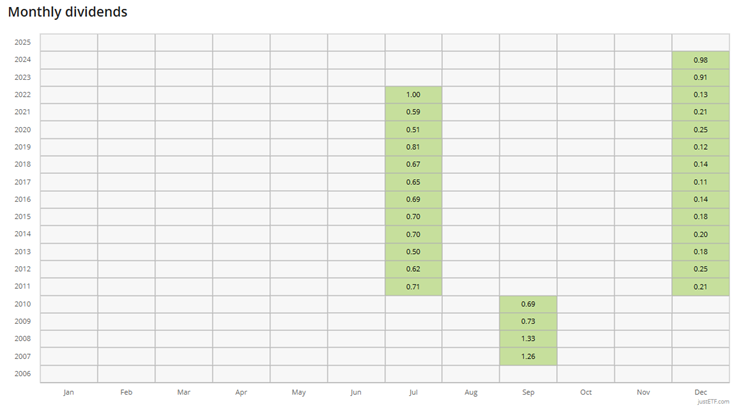The image size is (734, 410).
Task: Click the 1.00 dividend cell for July 2022
Action: coord(413,95)
